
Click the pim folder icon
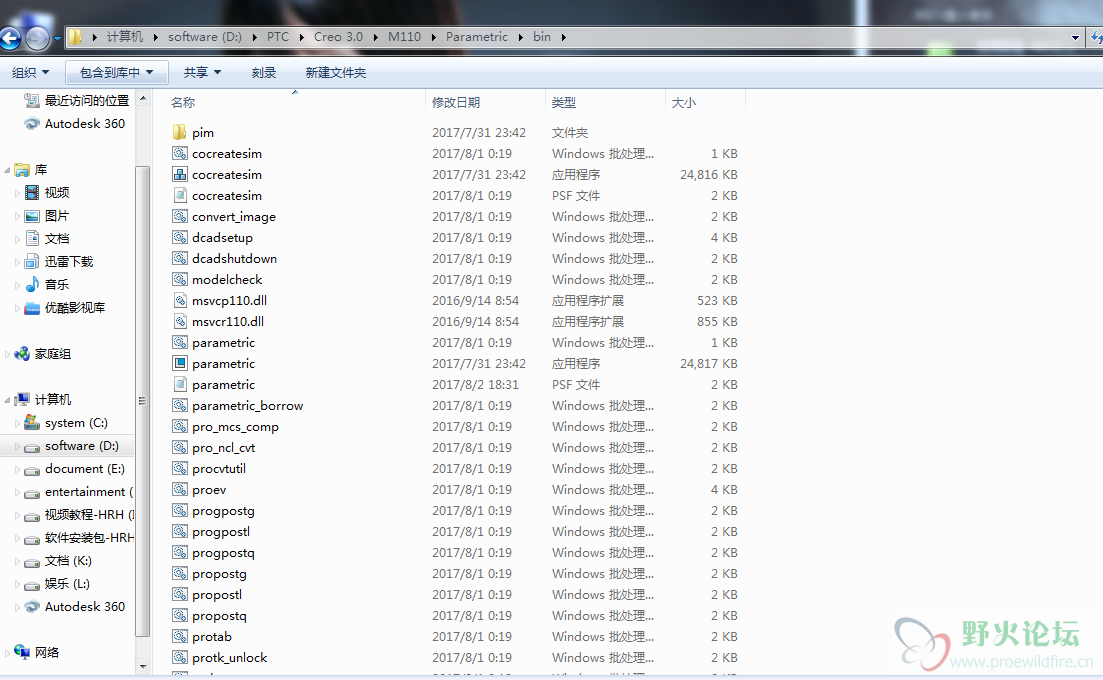click(179, 132)
